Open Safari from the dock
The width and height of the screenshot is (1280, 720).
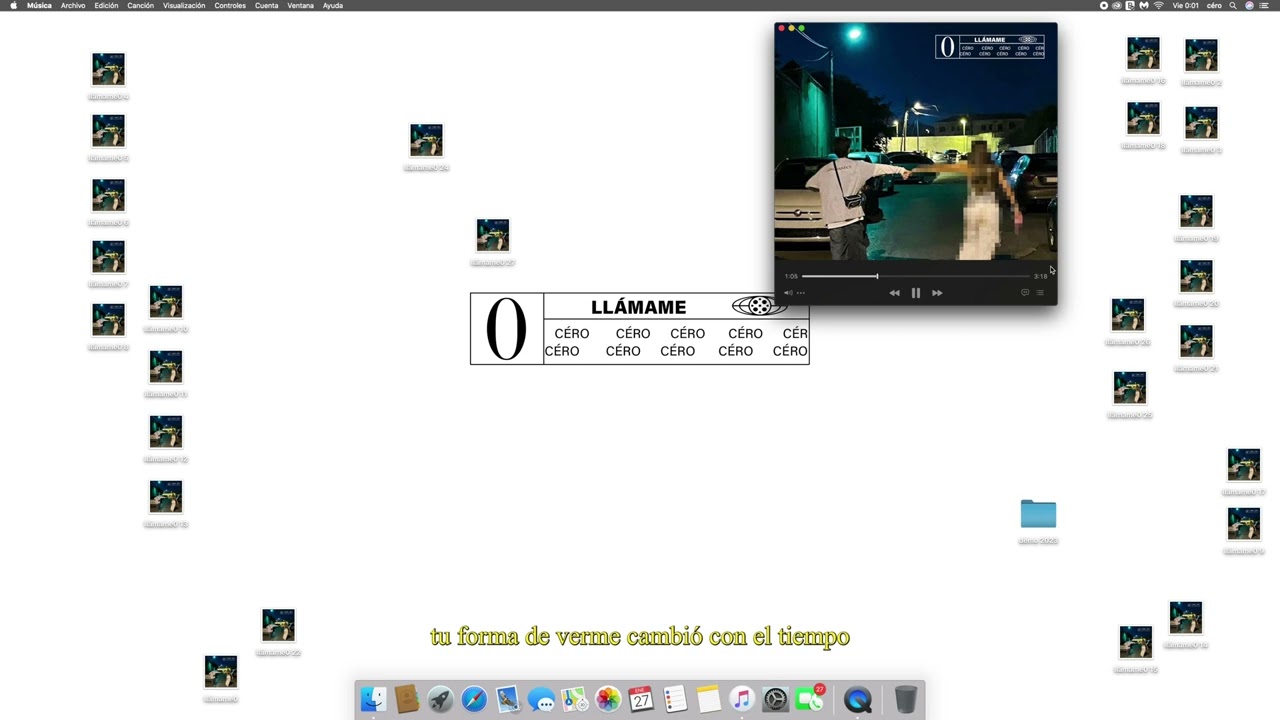(474, 699)
